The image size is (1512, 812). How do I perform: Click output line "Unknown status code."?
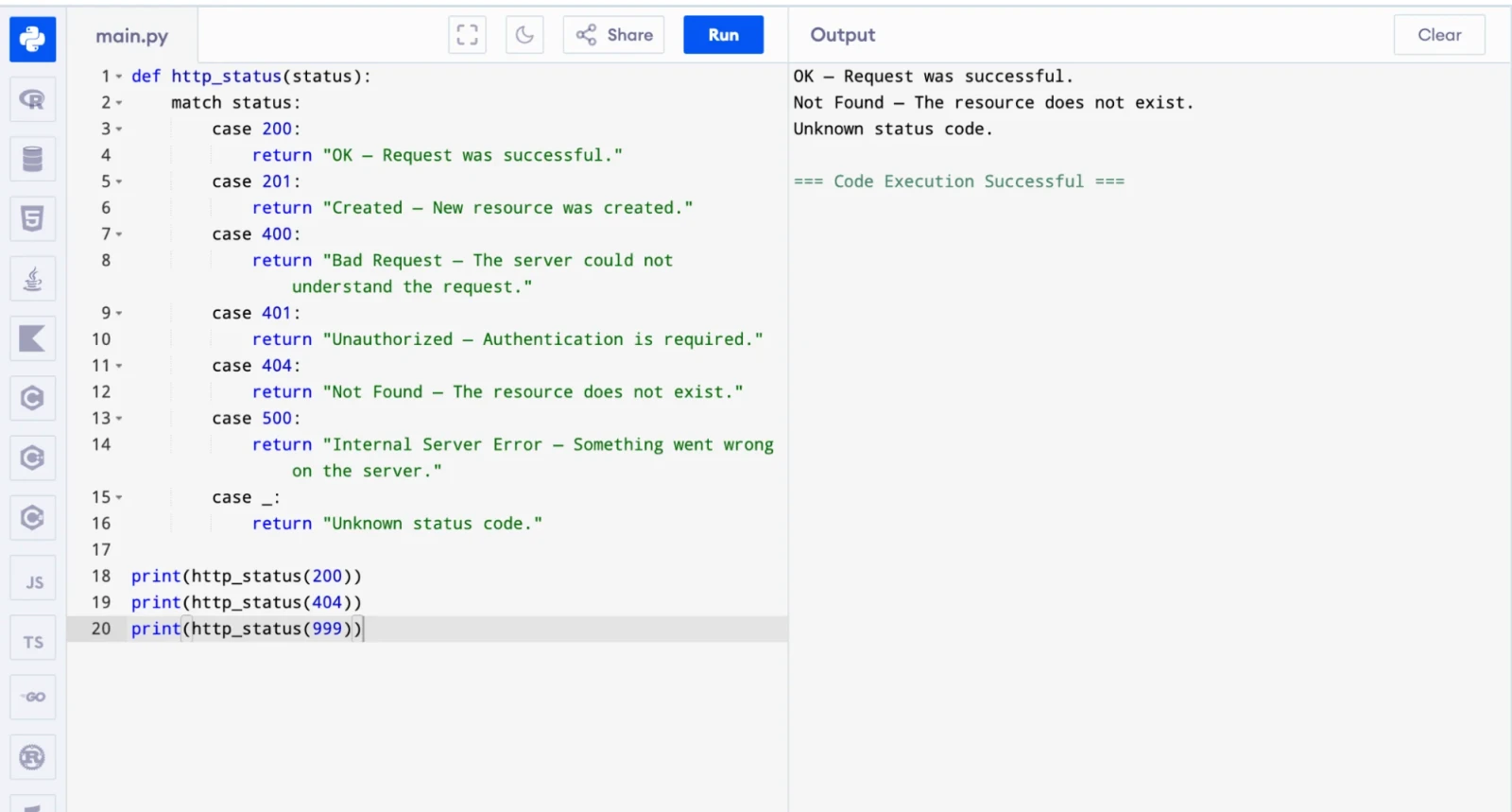(893, 130)
